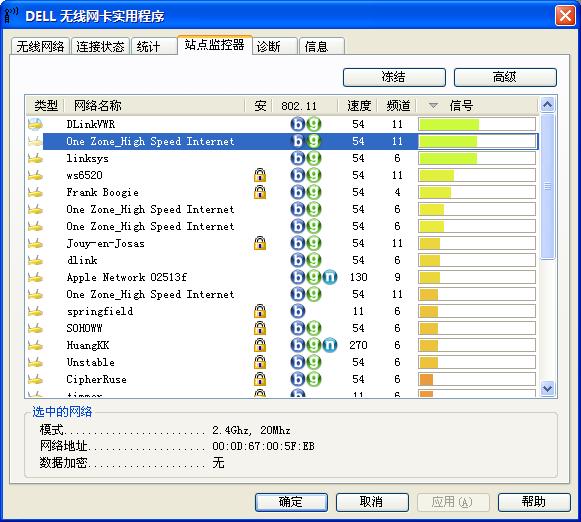The width and height of the screenshot is (581, 522).
Task: Open the 高级 settings button
Action: click(505, 77)
